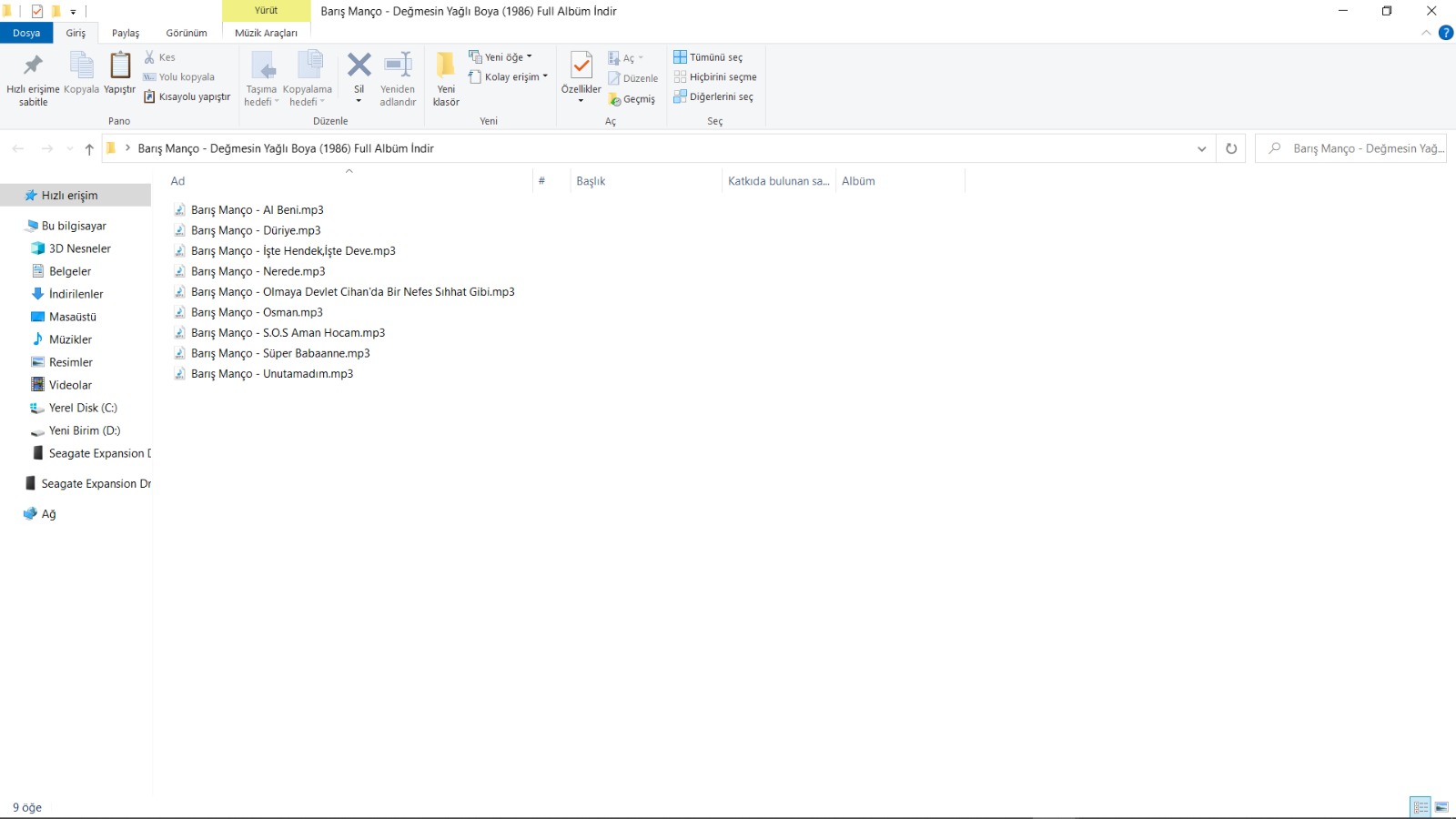
Task: Select Barış Manço - Düriye.mp3
Action: tap(248, 230)
